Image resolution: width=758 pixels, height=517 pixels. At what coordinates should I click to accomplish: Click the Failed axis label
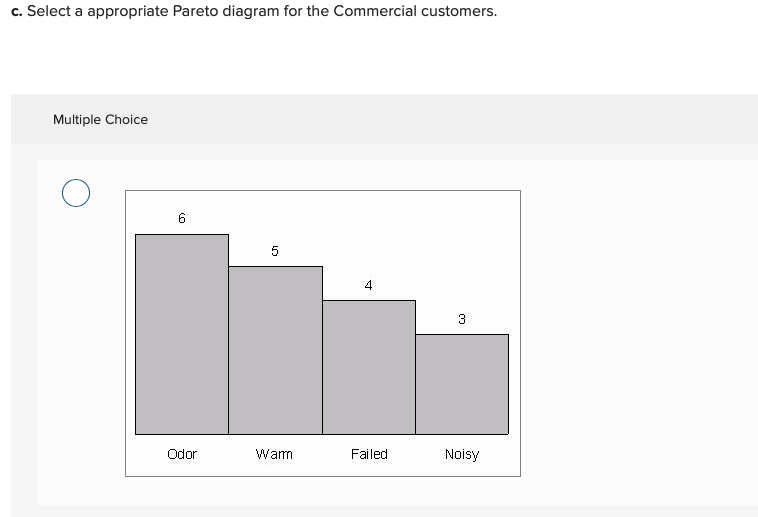pos(369,454)
